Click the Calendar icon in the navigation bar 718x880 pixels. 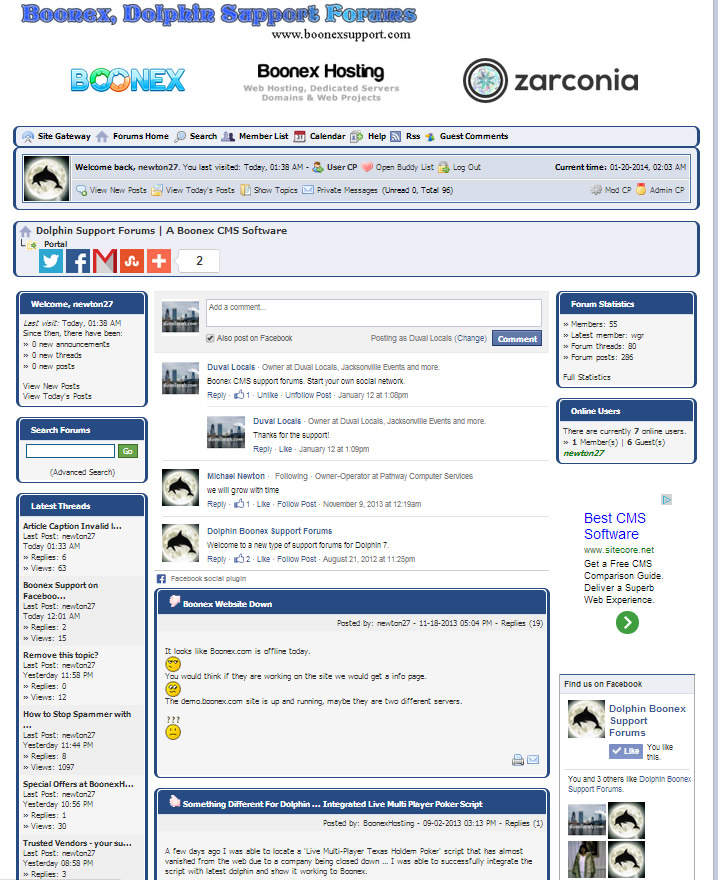click(300, 136)
